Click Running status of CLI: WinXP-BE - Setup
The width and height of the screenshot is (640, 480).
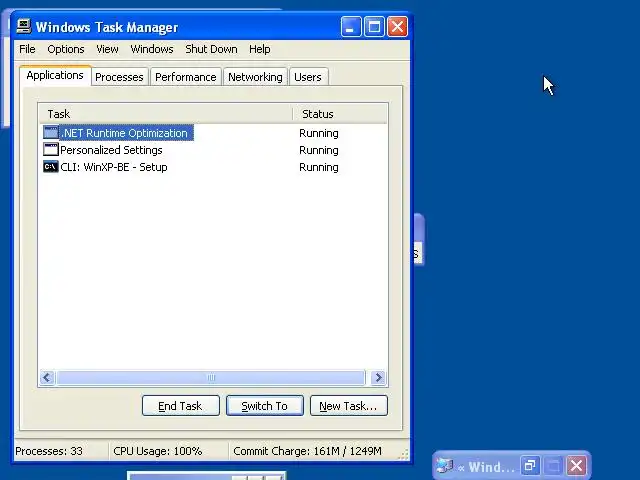[x=319, y=167]
